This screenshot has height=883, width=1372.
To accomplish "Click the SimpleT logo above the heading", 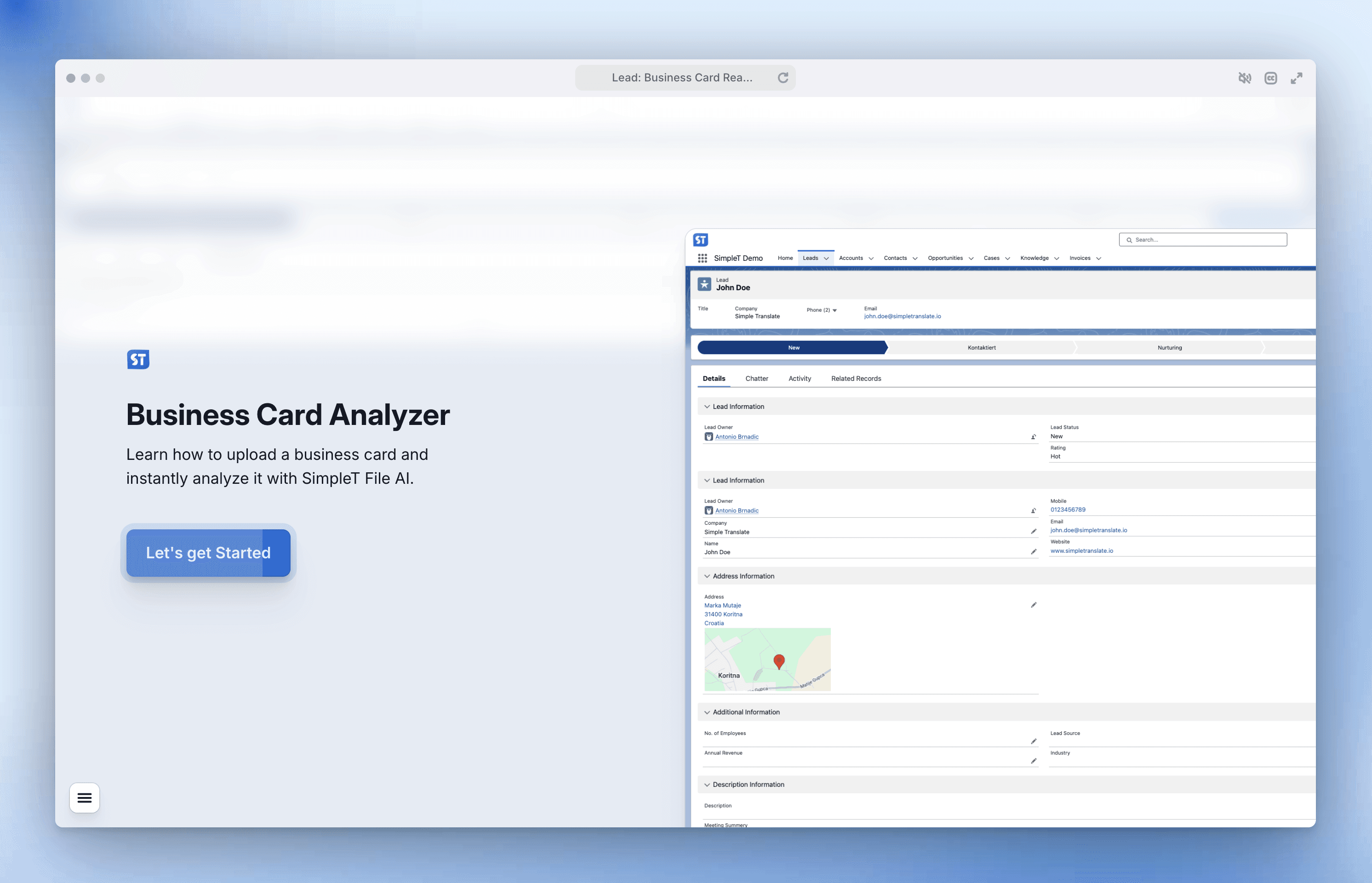I will click(x=138, y=360).
